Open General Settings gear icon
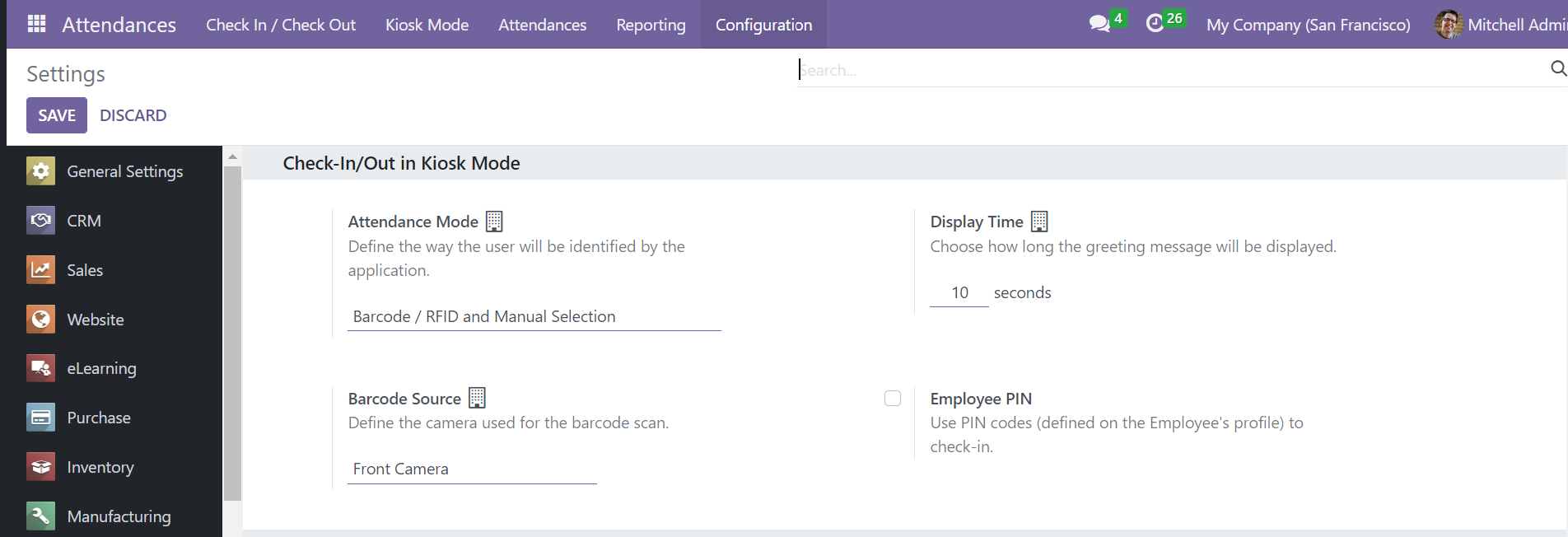Viewport: 1568px width, 537px height. [40, 171]
